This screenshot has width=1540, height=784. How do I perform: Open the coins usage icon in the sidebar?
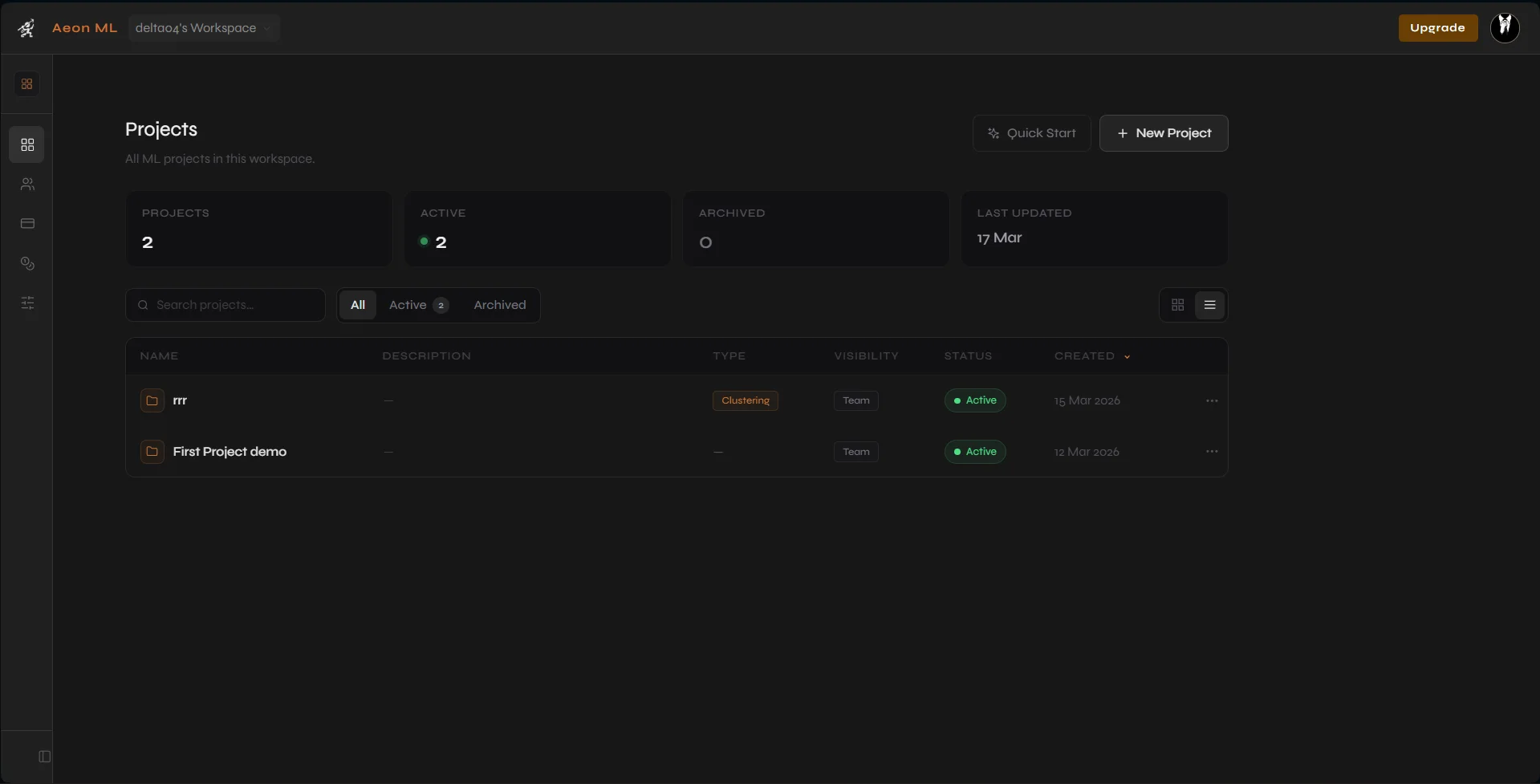tap(27, 263)
